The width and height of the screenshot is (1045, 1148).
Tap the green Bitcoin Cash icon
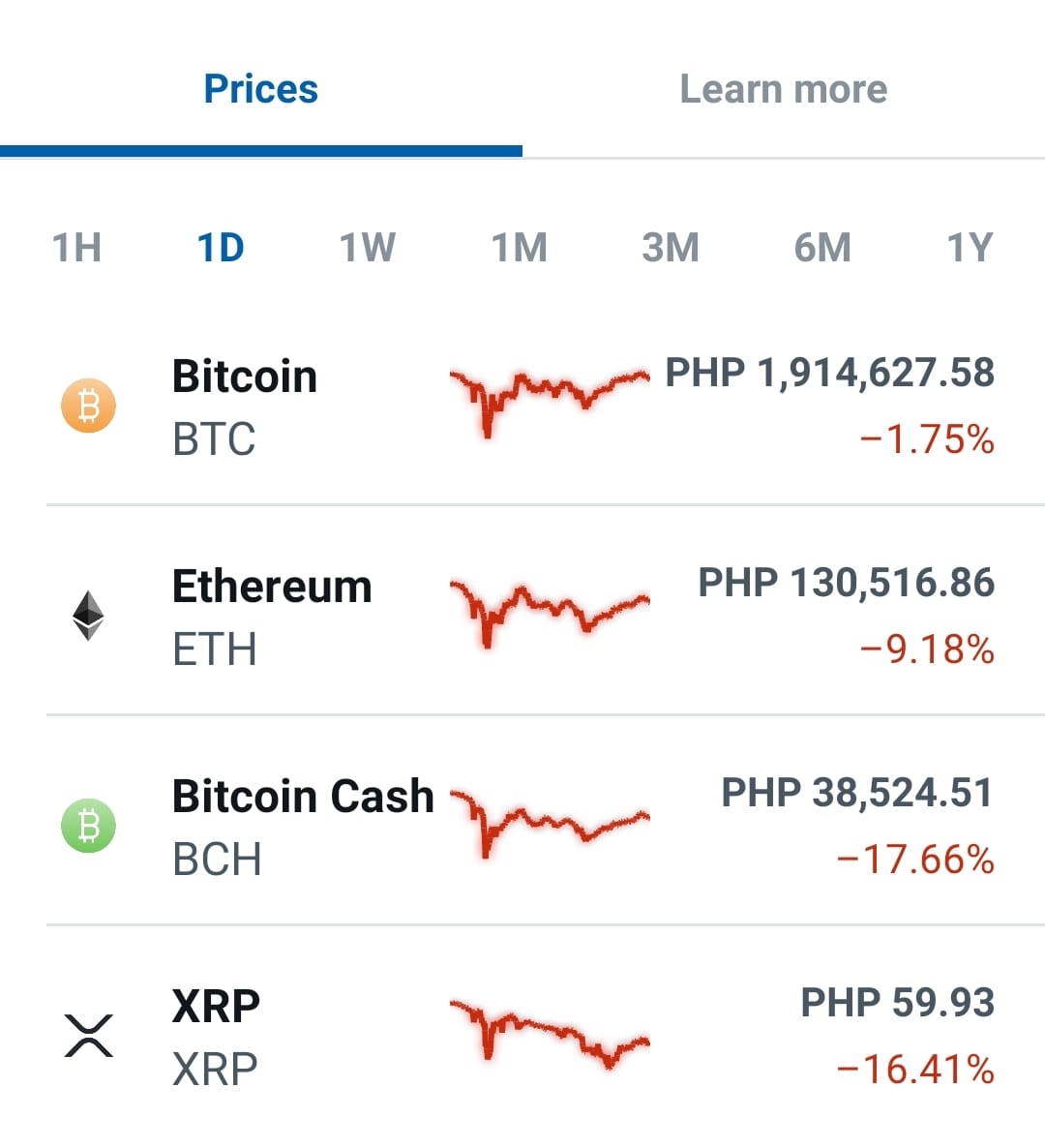(x=89, y=825)
